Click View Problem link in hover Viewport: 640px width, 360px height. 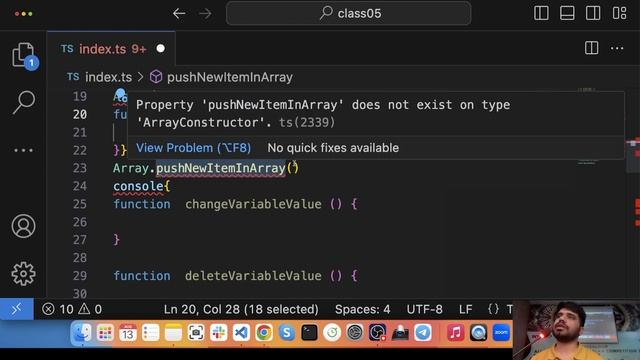click(193, 148)
